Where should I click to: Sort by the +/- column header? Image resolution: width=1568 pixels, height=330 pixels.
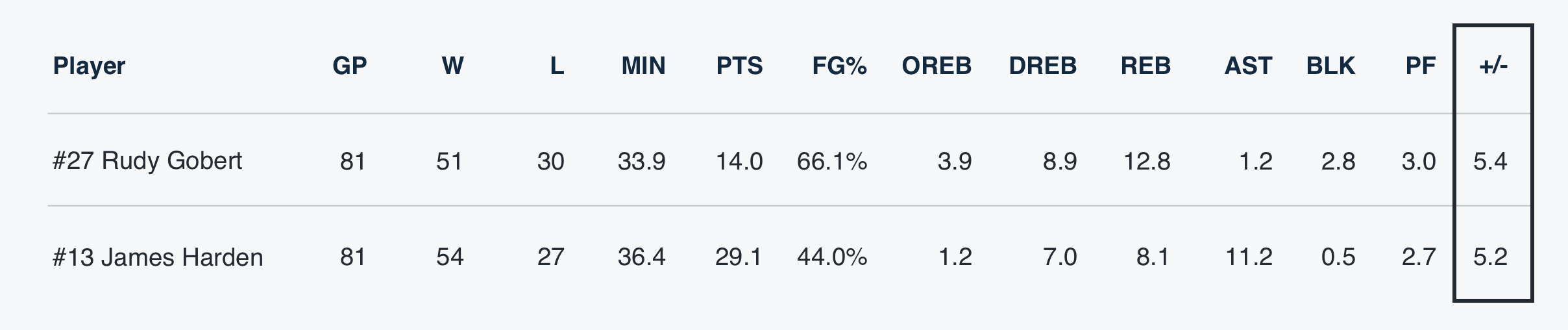point(1493,66)
